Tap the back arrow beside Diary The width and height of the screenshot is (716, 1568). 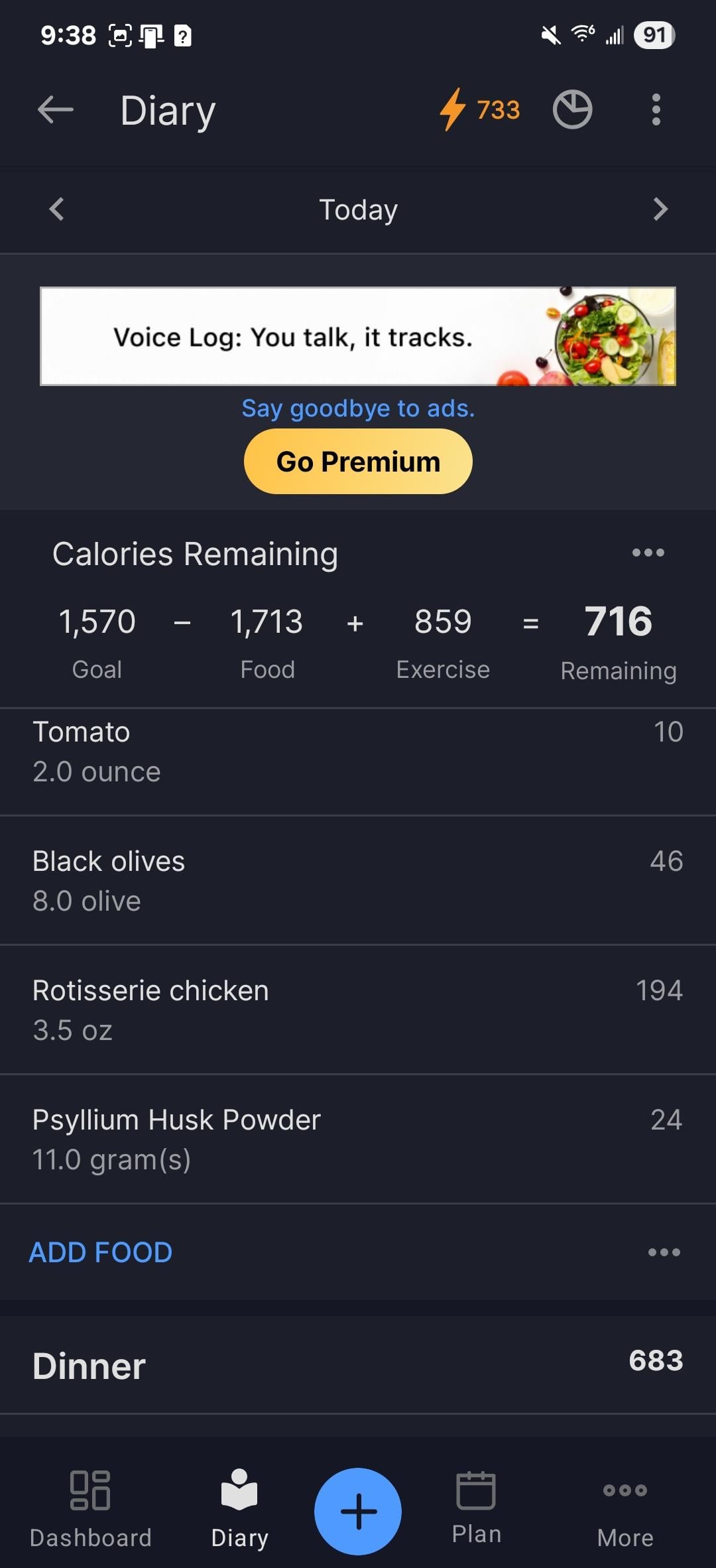click(x=56, y=109)
